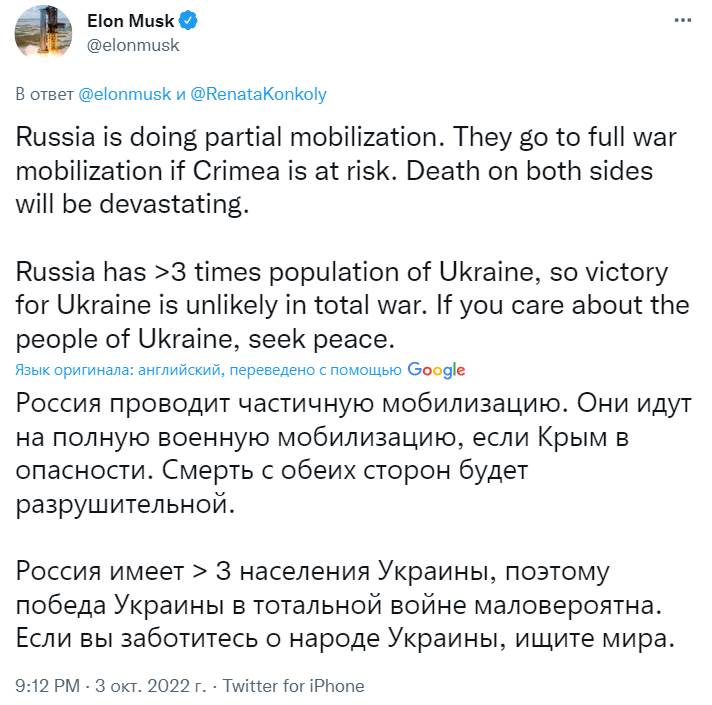
Task: Click the display name Elon Musk
Action: click(129, 20)
